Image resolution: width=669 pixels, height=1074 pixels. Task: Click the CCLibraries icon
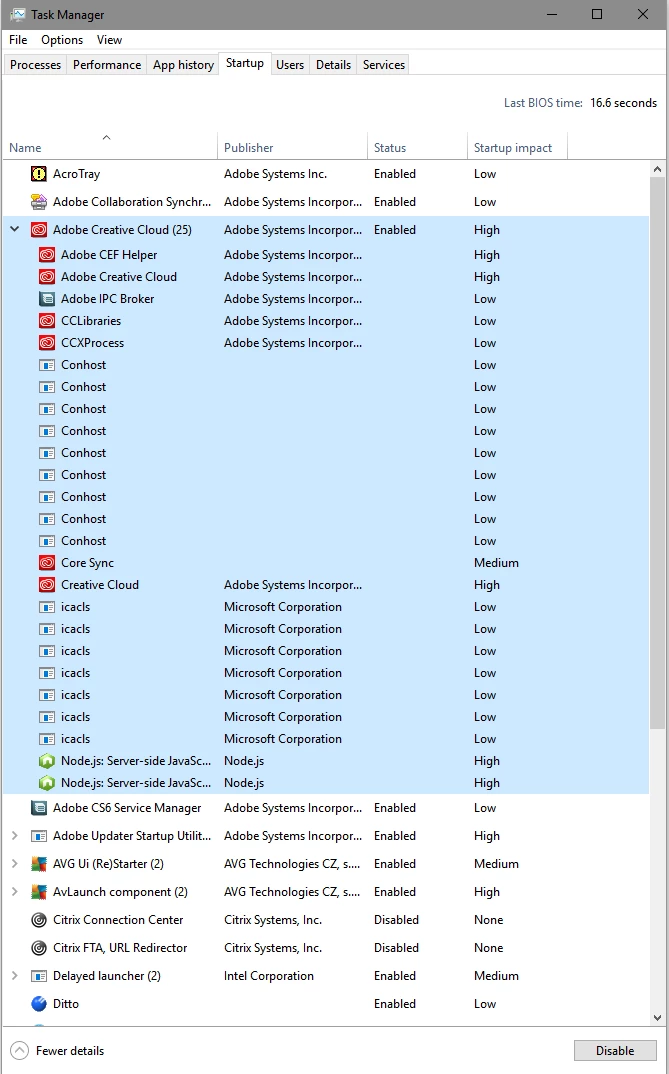tap(47, 321)
